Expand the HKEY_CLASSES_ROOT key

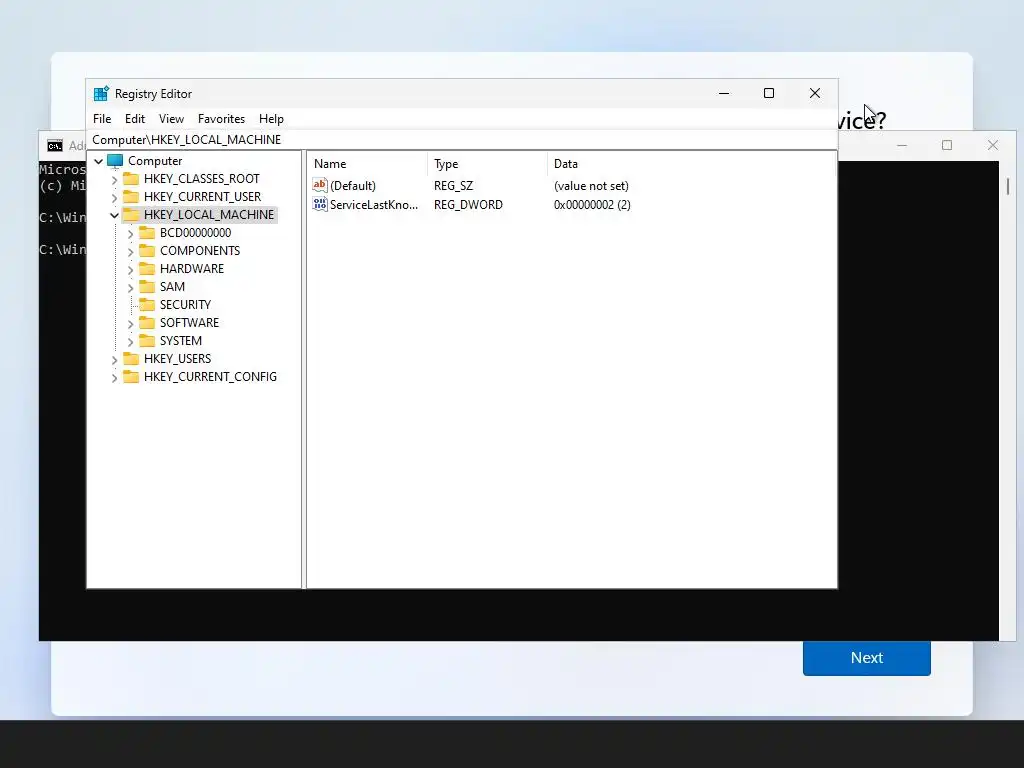click(115, 179)
